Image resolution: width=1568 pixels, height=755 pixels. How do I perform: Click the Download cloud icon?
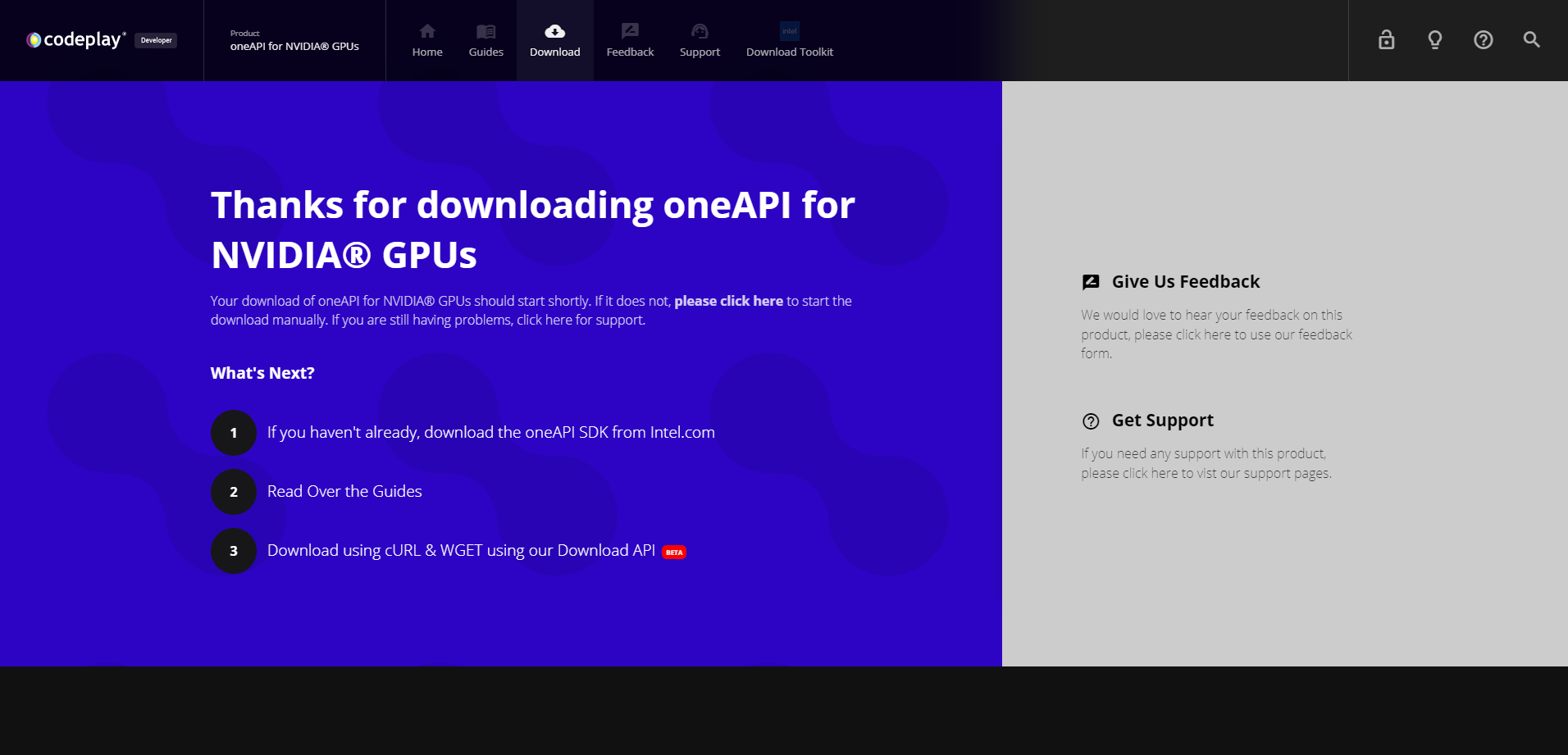555,31
